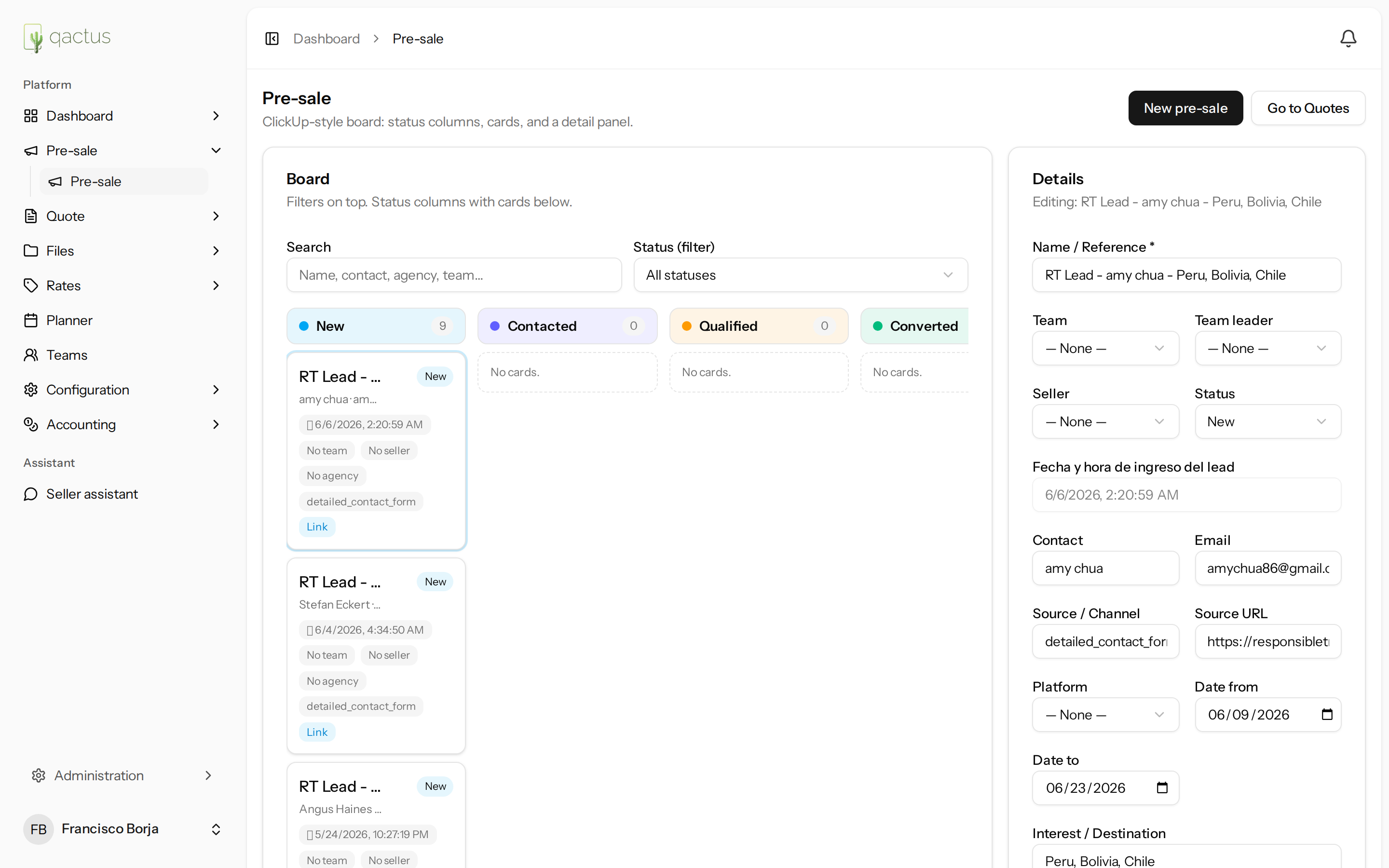The width and height of the screenshot is (1389, 868).
Task: Click the No agency tag on Stefan Eckert card
Action: 332,681
